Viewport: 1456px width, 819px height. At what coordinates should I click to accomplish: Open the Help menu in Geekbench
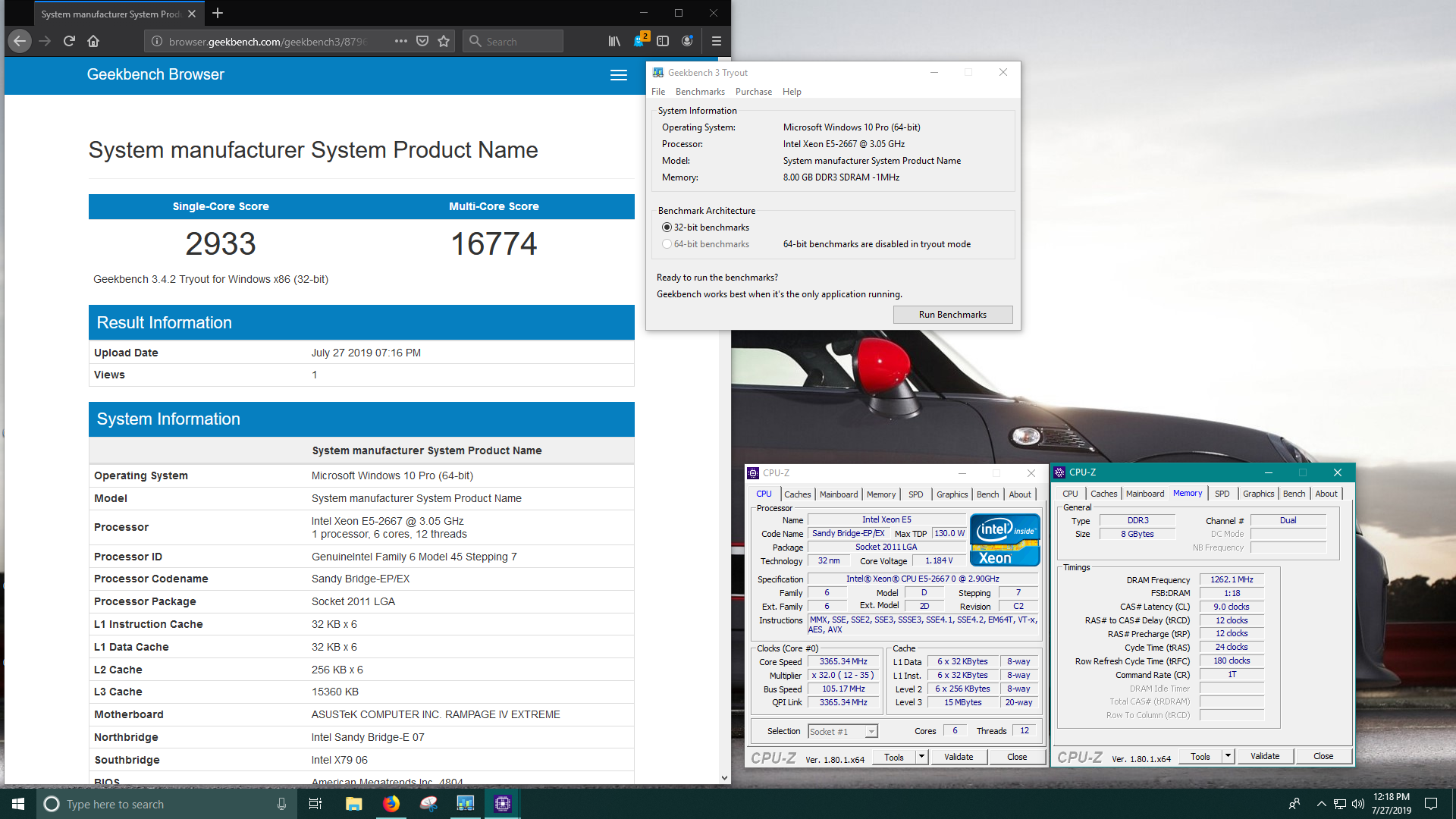792,92
